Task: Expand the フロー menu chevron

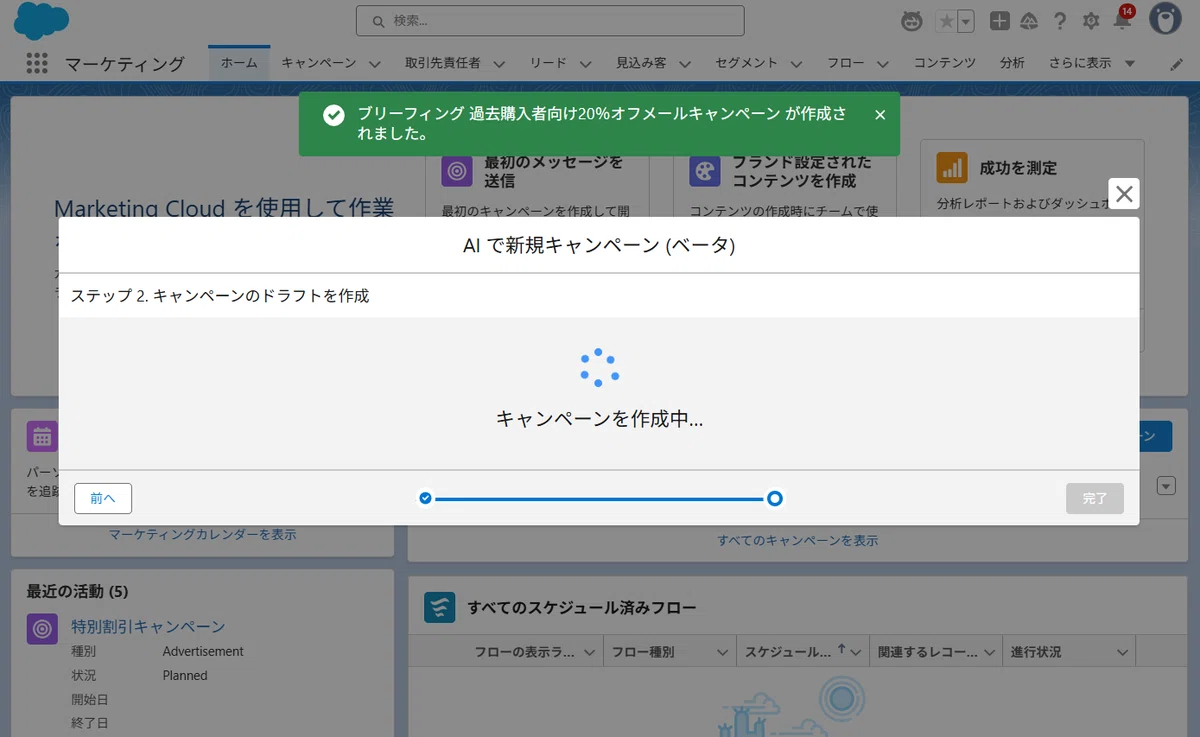Action: pos(883,63)
